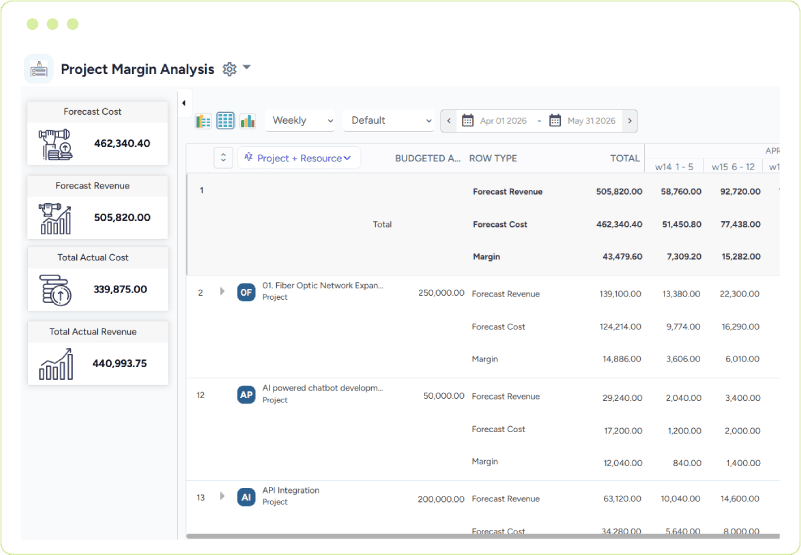
Task: Expand the Fiber Optic Network project row
Action: [x=222, y=291]
